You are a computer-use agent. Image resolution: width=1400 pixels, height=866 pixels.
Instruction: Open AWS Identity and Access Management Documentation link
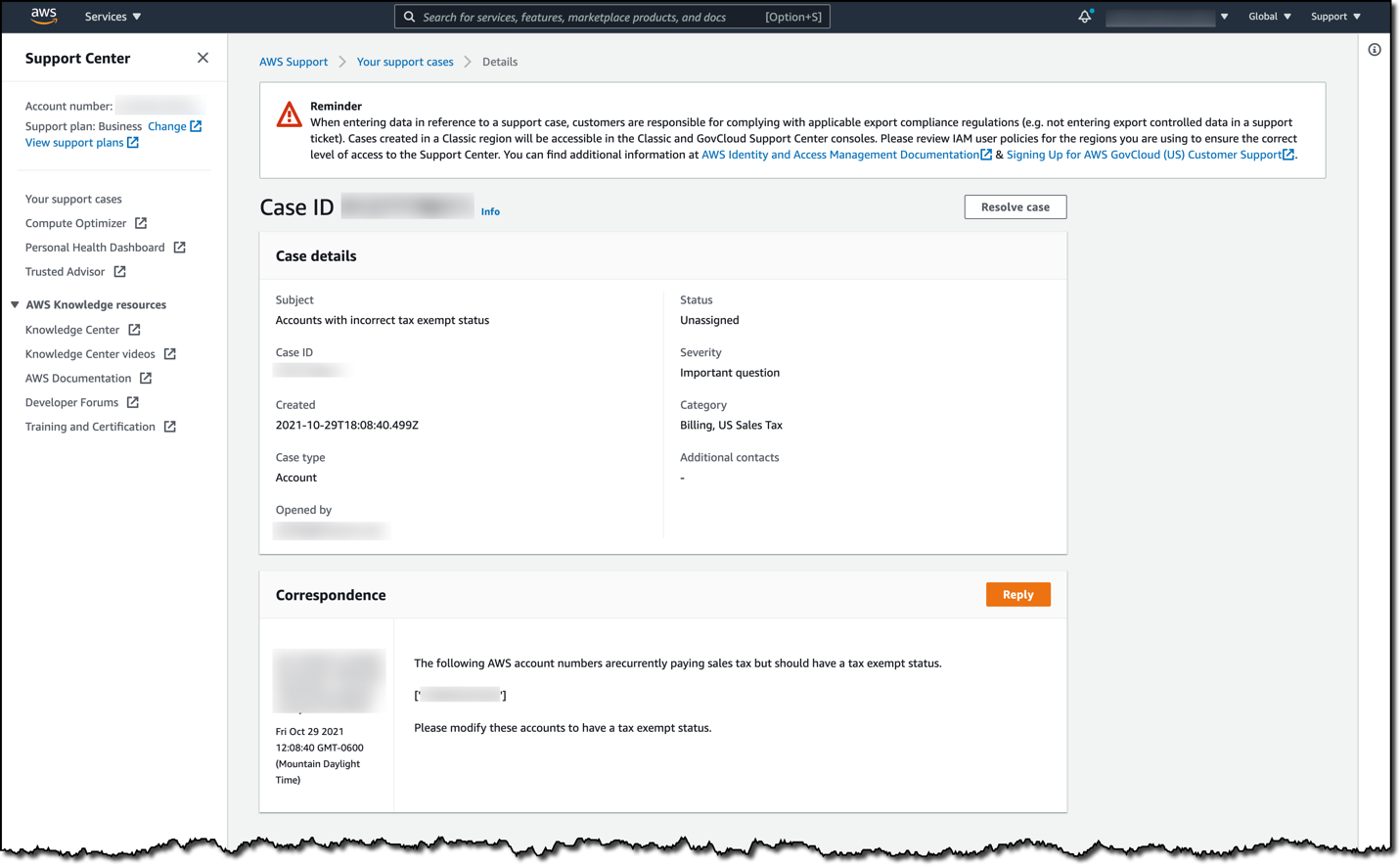pyautogui.click(x=840, y=155)
